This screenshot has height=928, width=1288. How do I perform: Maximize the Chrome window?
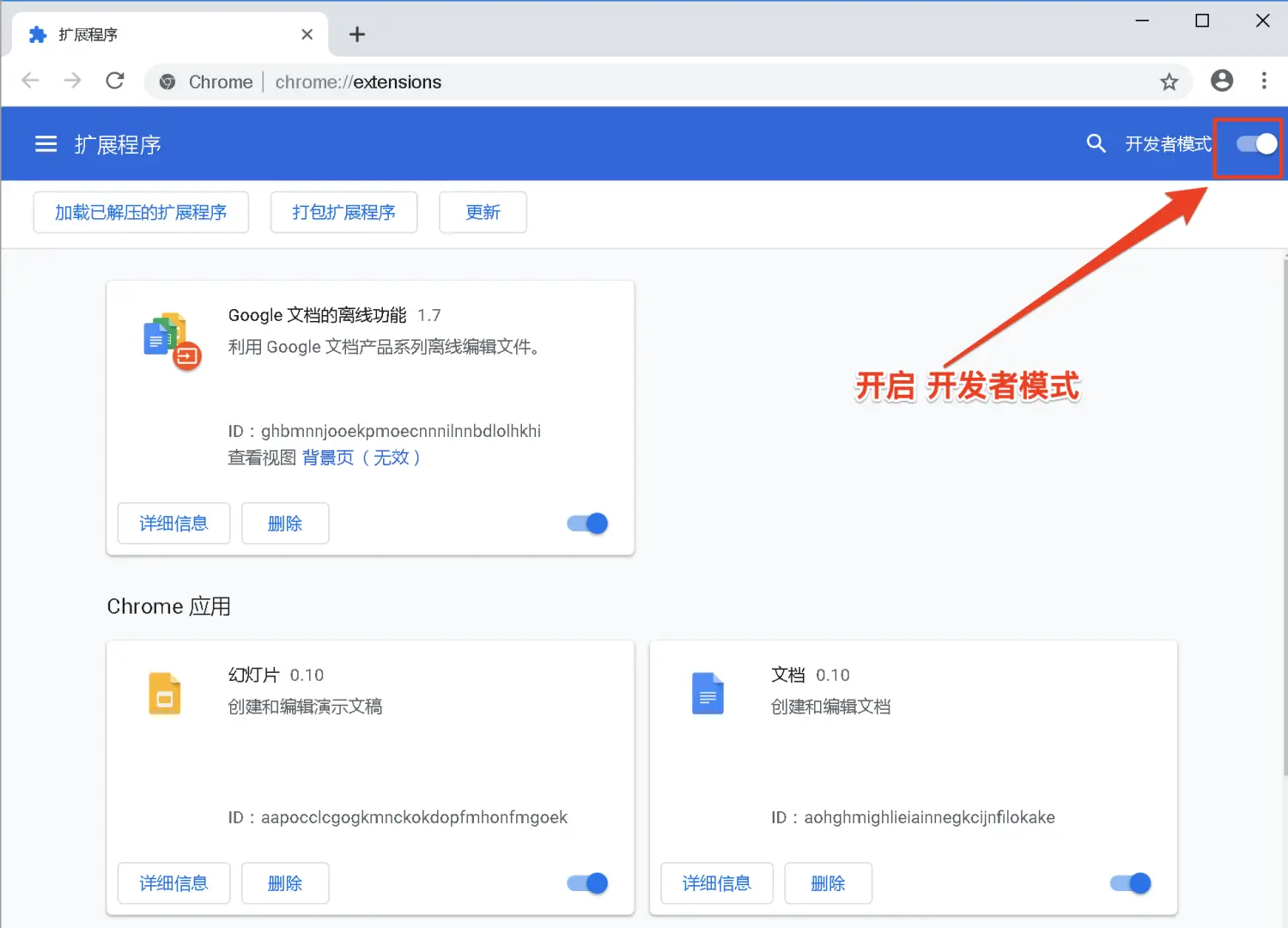(1202, 21)
